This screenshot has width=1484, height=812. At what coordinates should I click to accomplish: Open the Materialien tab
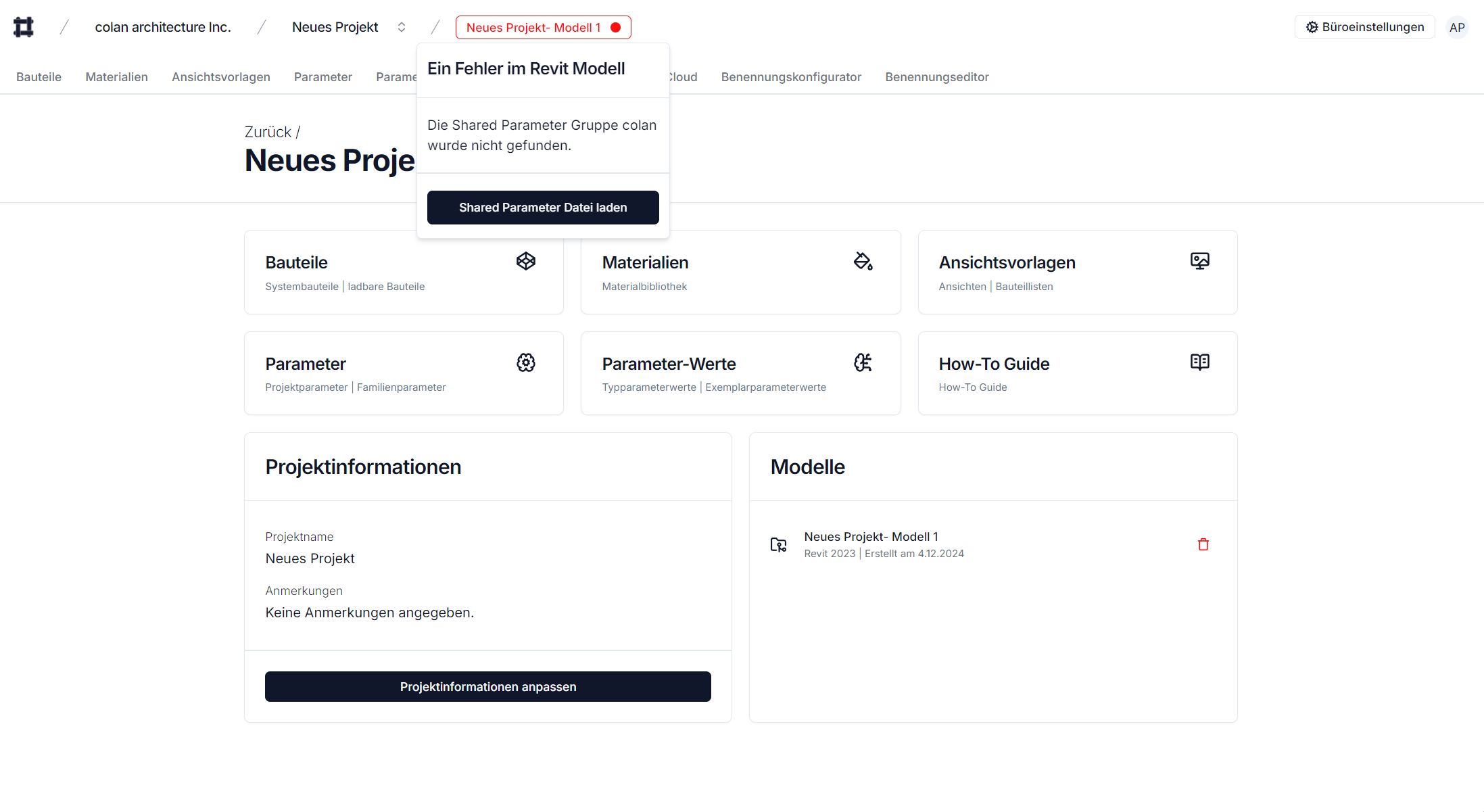pyautogui.click(x=116, y=77)
